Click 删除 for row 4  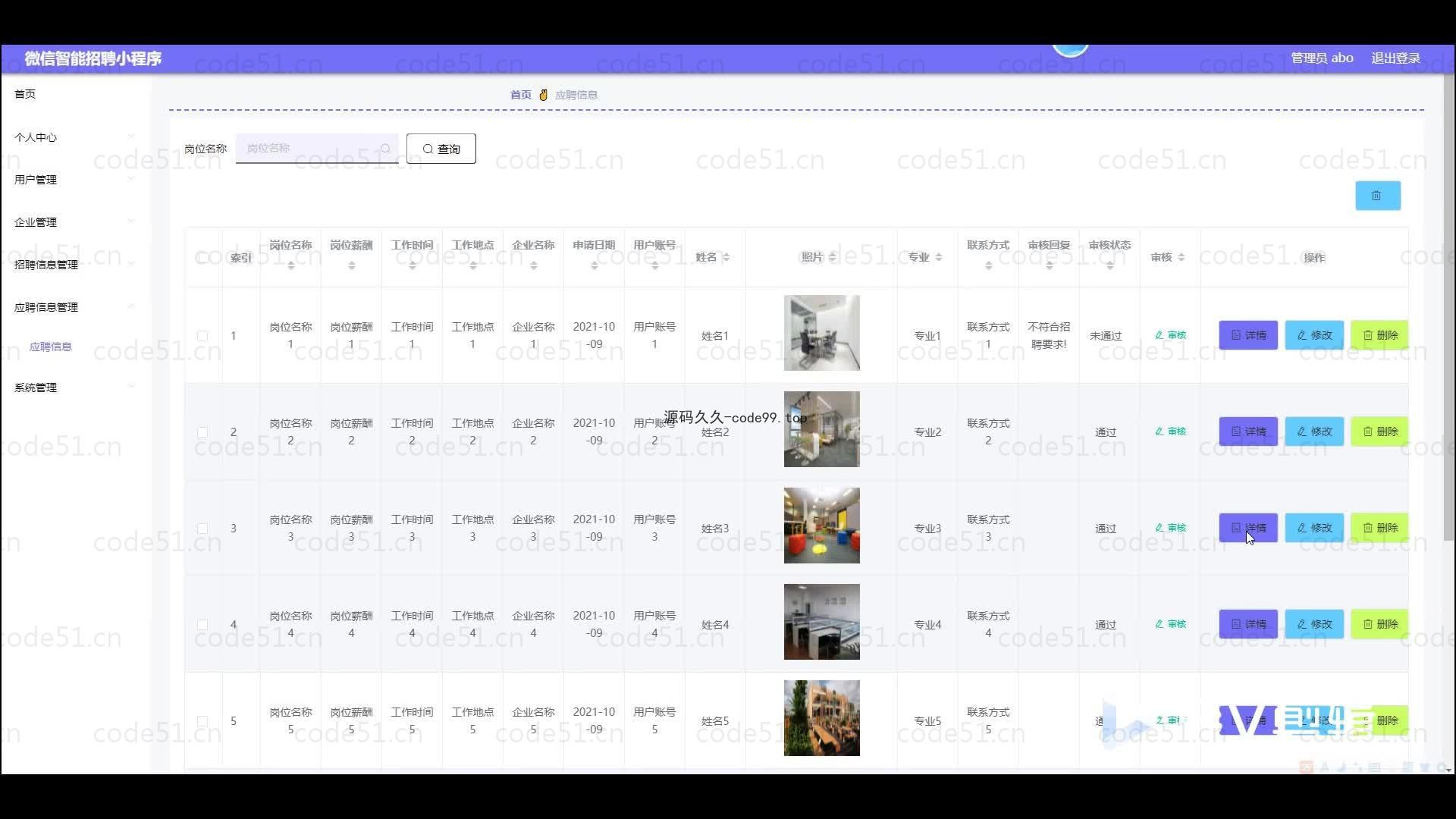tap(1379, 624)
